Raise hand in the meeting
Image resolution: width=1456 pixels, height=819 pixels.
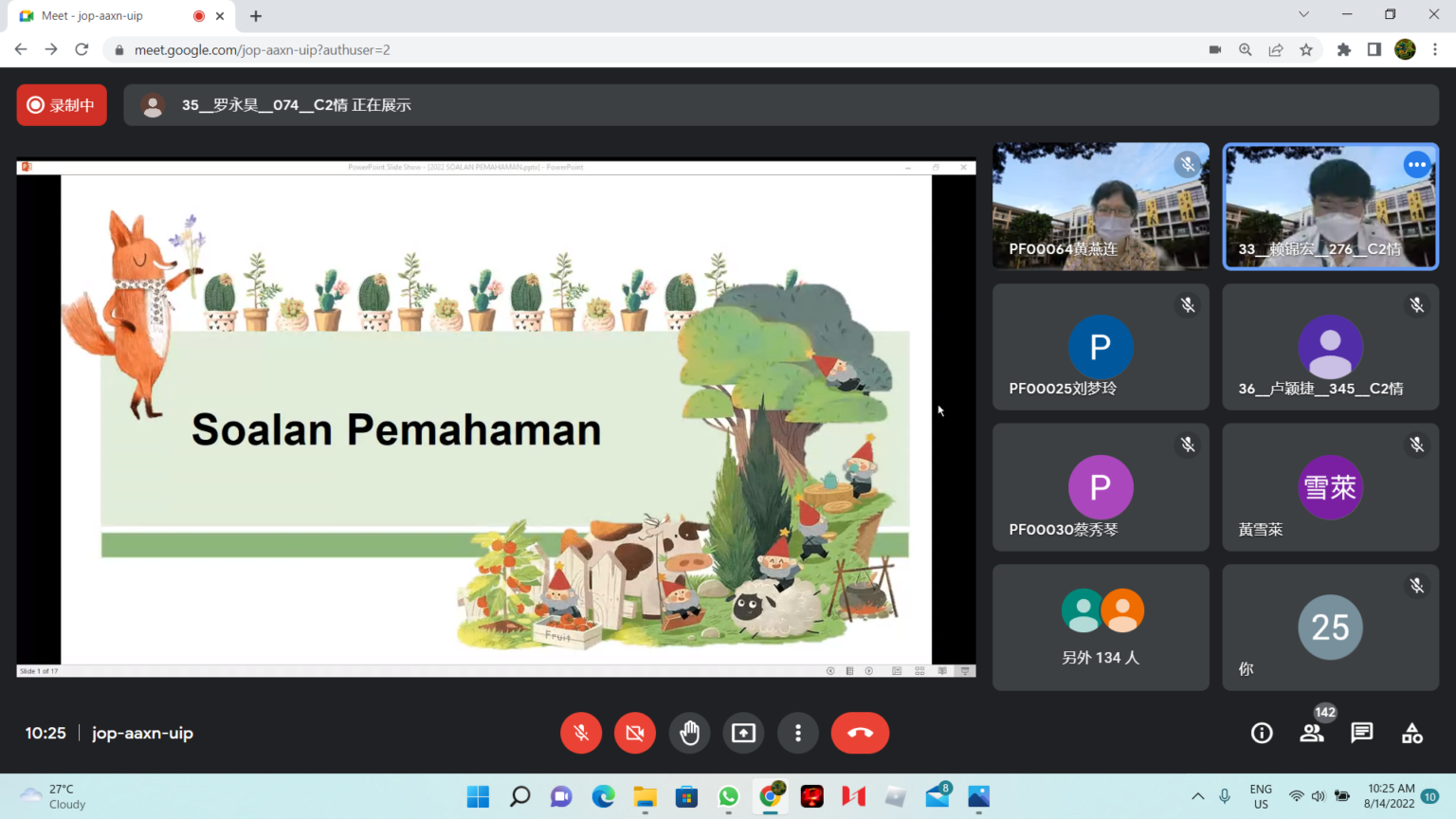[689, 733]
